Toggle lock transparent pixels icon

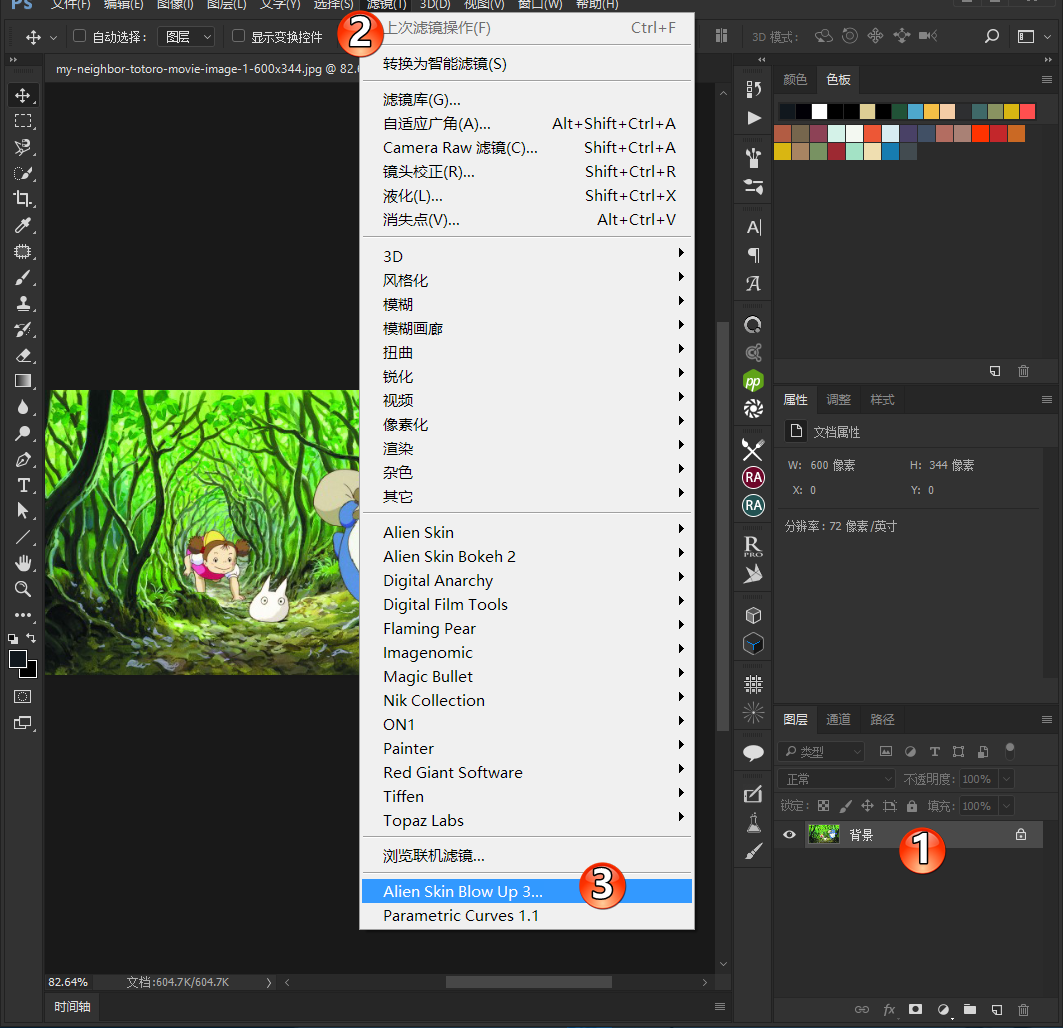[x=823, y=806]
